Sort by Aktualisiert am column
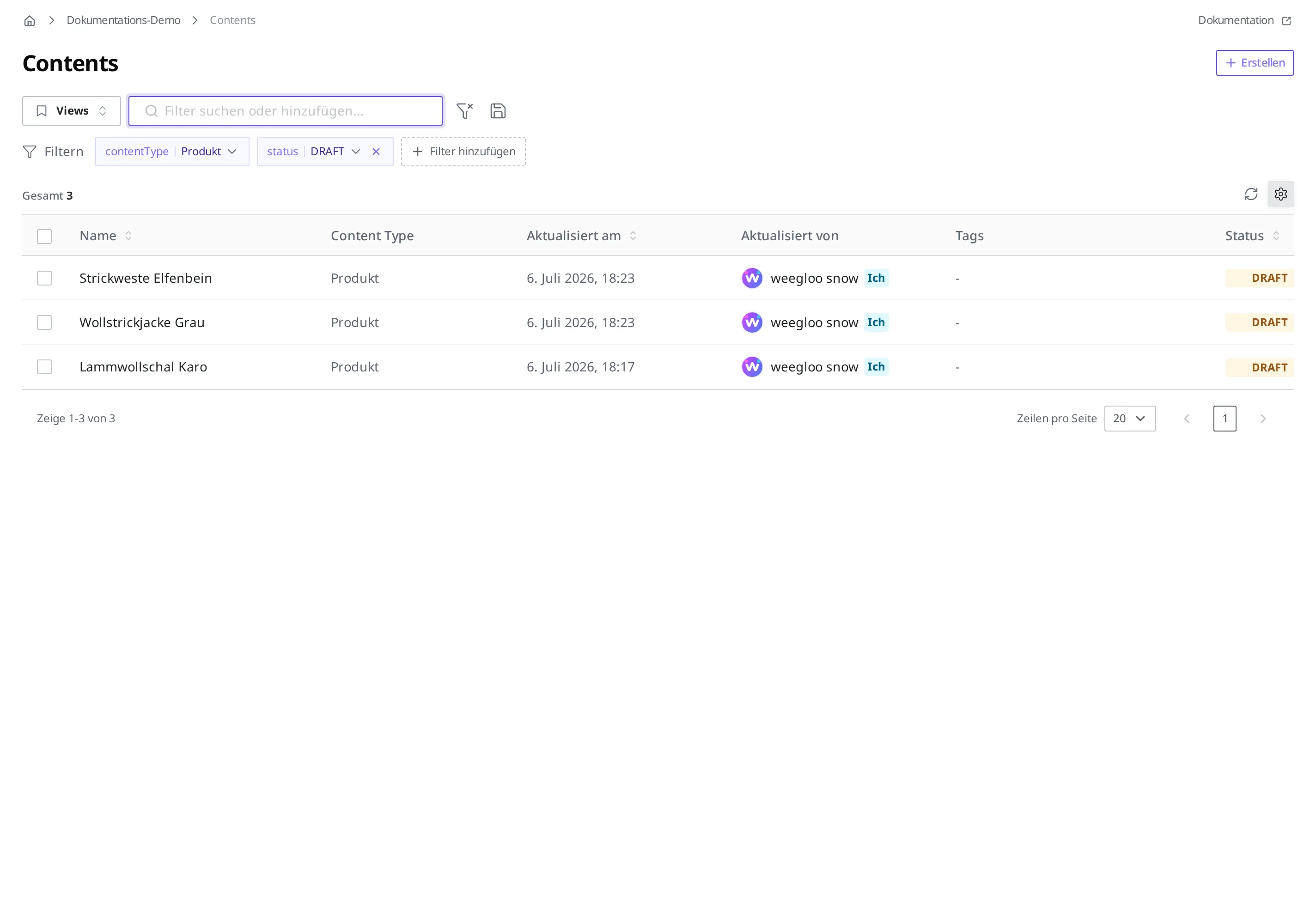Viewport: 1316px width, 924px height. point(633,236)
